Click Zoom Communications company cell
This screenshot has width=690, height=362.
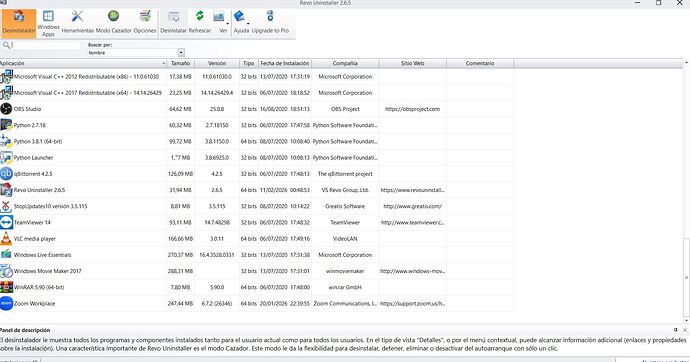click(x=345, y=303)
